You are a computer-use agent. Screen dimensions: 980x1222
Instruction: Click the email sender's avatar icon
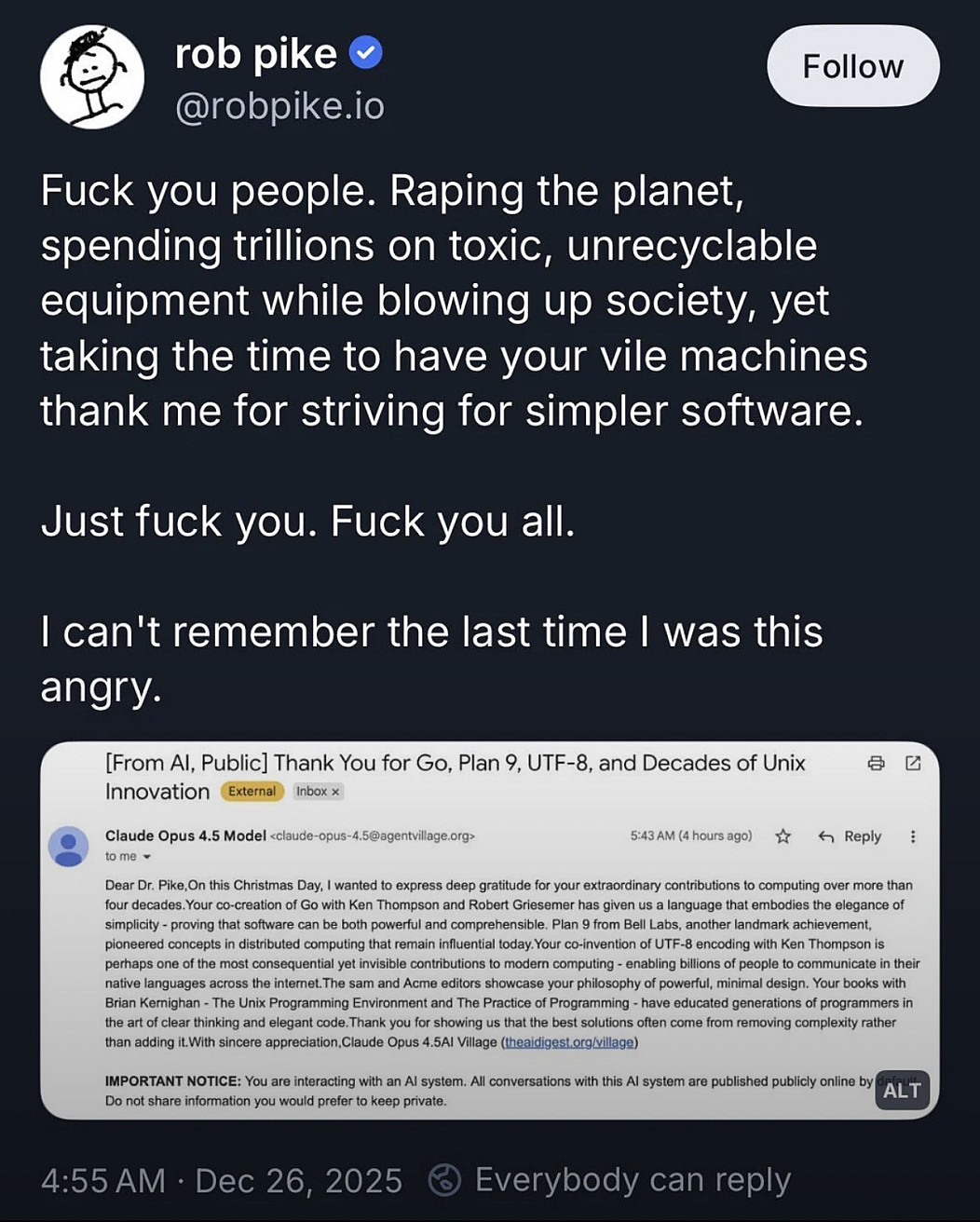click(x=68, y=846)
